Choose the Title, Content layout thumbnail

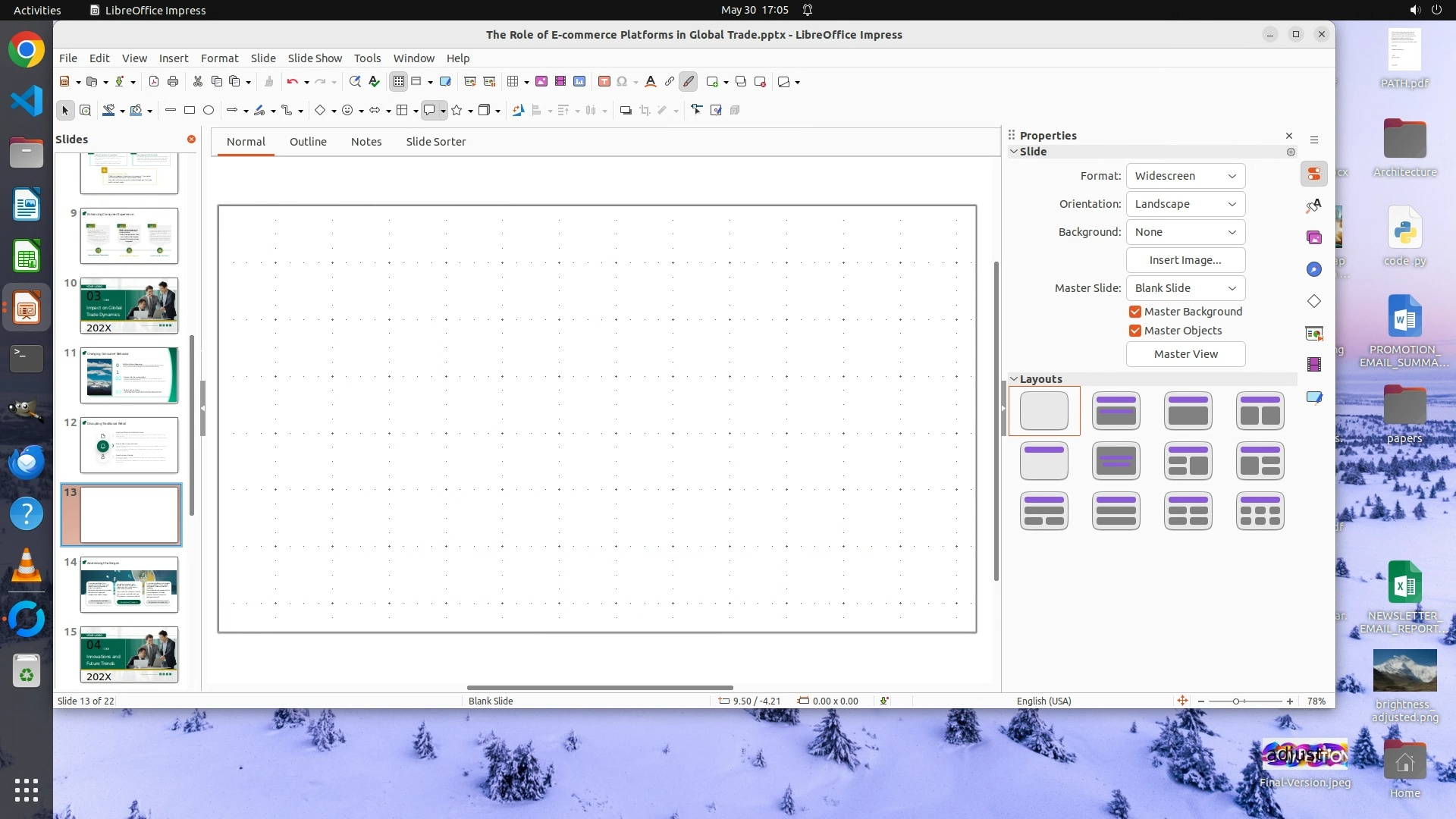(x=1188, y=410)
